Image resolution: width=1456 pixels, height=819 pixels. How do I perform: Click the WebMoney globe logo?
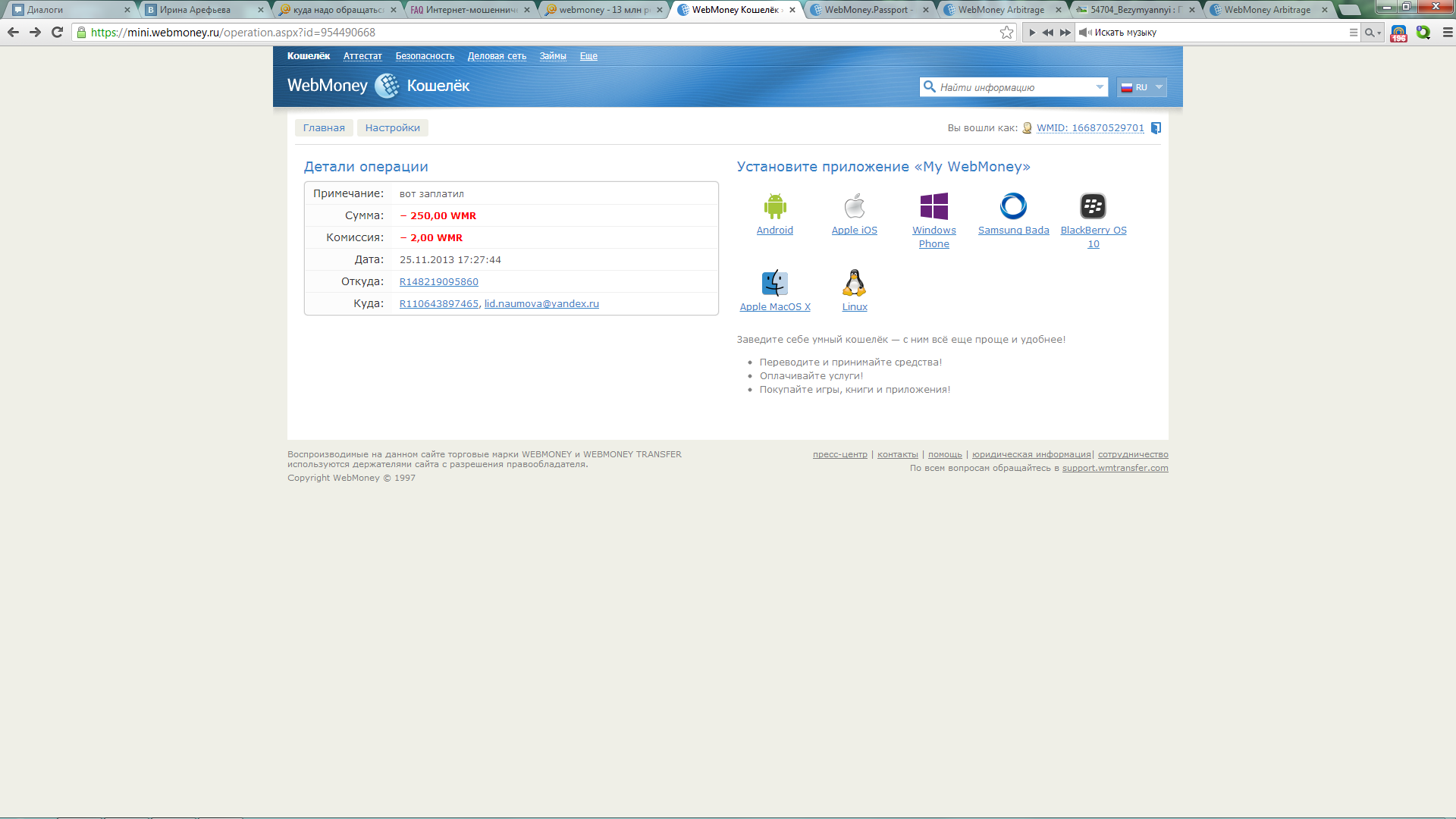tap(388, 86)
